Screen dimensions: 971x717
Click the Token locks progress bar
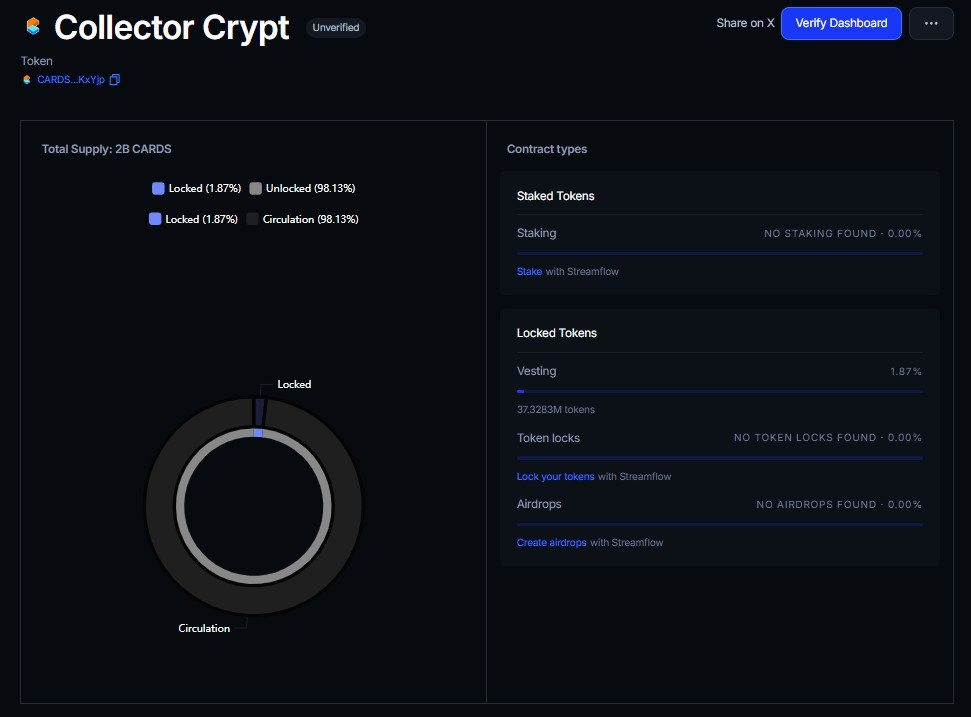click(x=720, y=458)
